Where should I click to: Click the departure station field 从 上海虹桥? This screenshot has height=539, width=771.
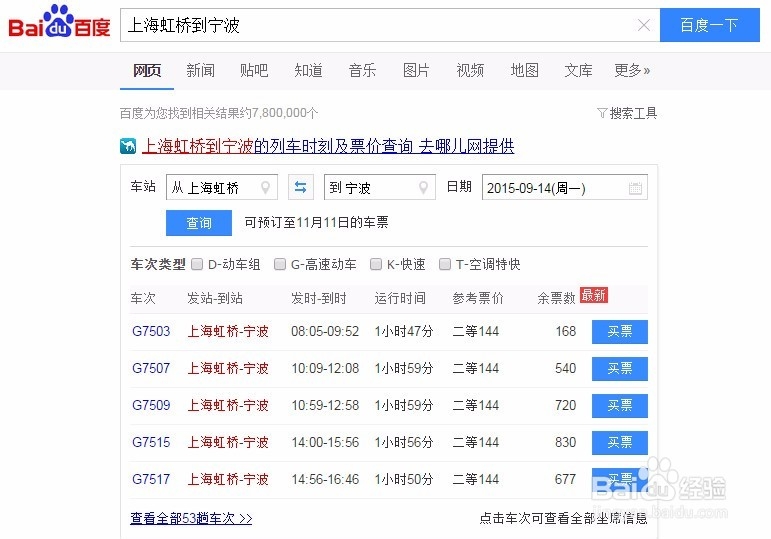[222, 187]
